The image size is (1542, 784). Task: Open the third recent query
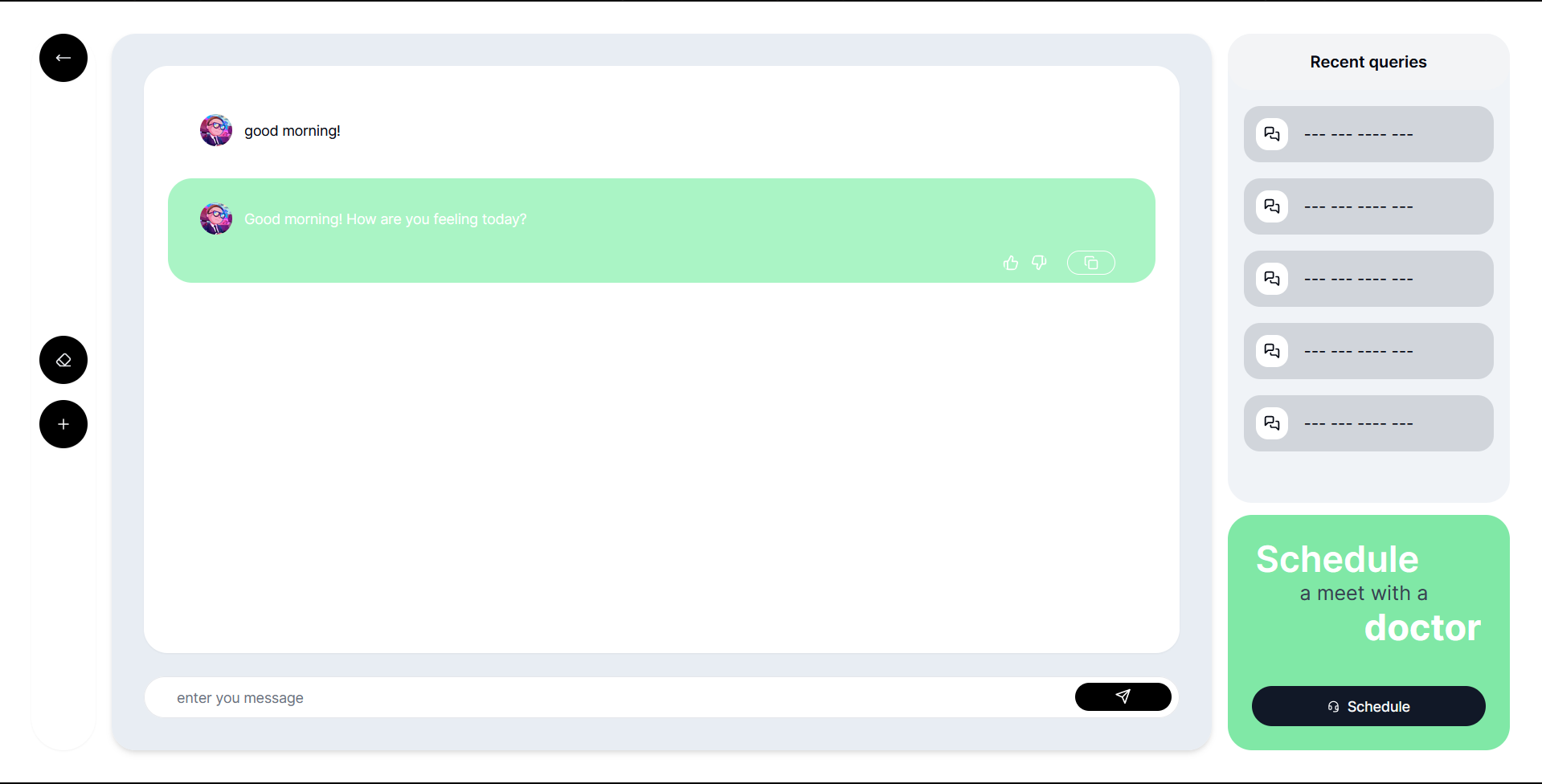(1368, 279)
